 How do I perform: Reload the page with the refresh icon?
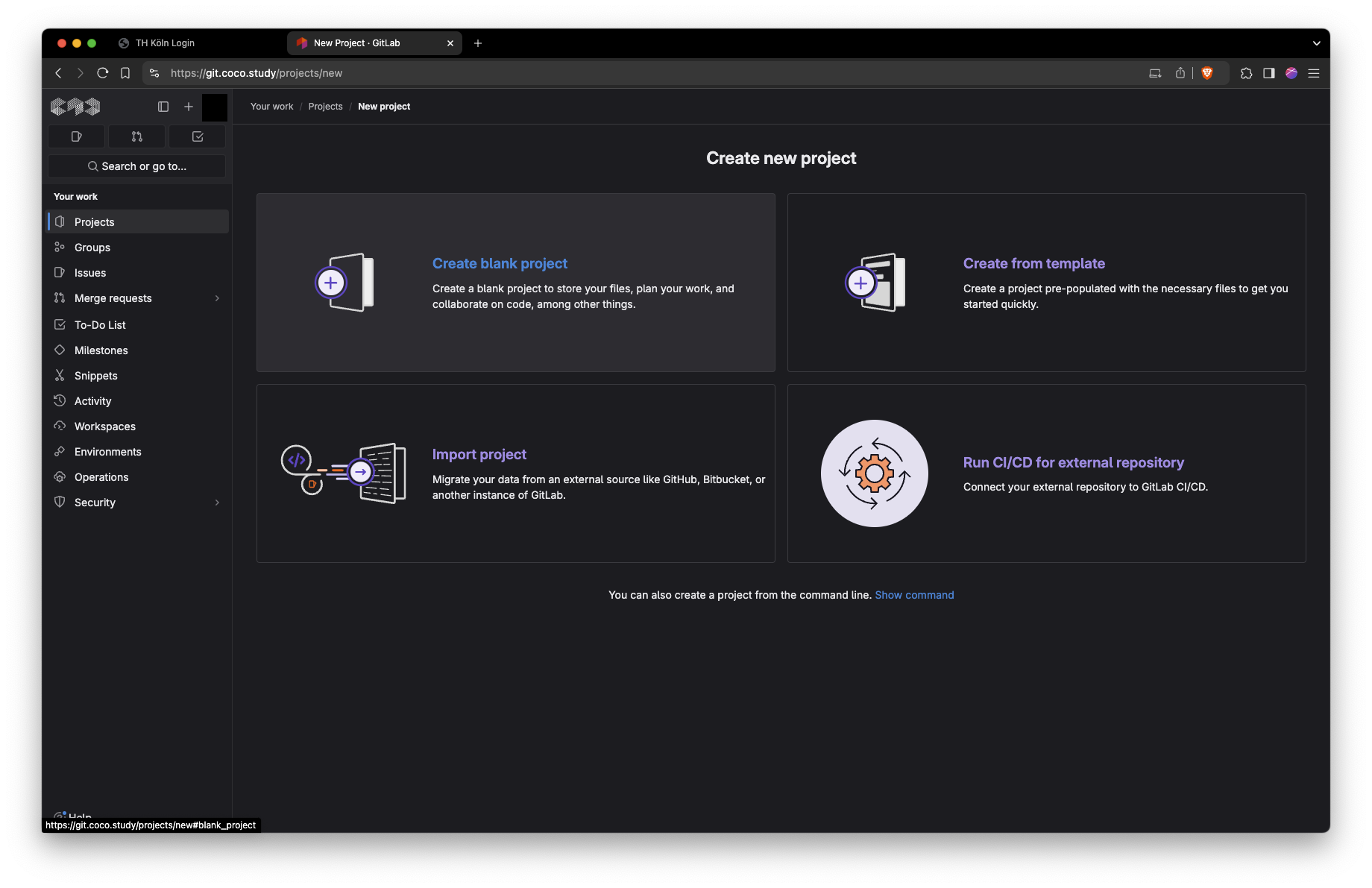(103, 73)
